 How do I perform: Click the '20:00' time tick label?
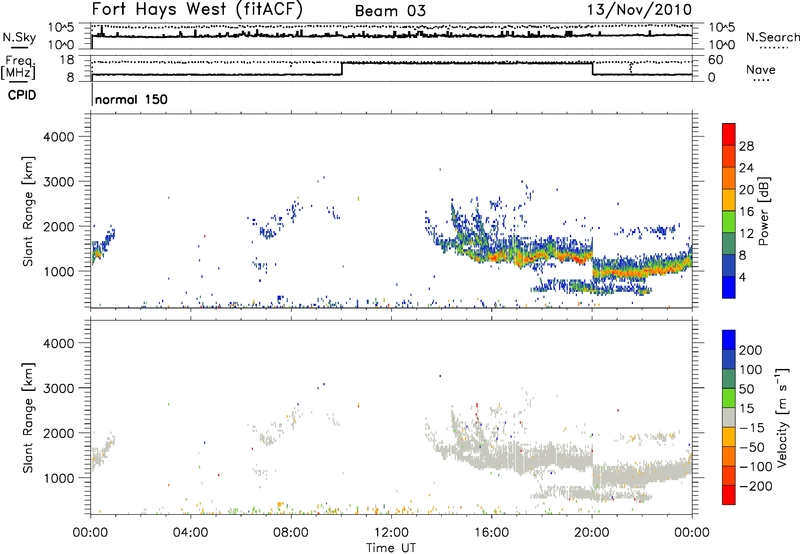(592, 533)
